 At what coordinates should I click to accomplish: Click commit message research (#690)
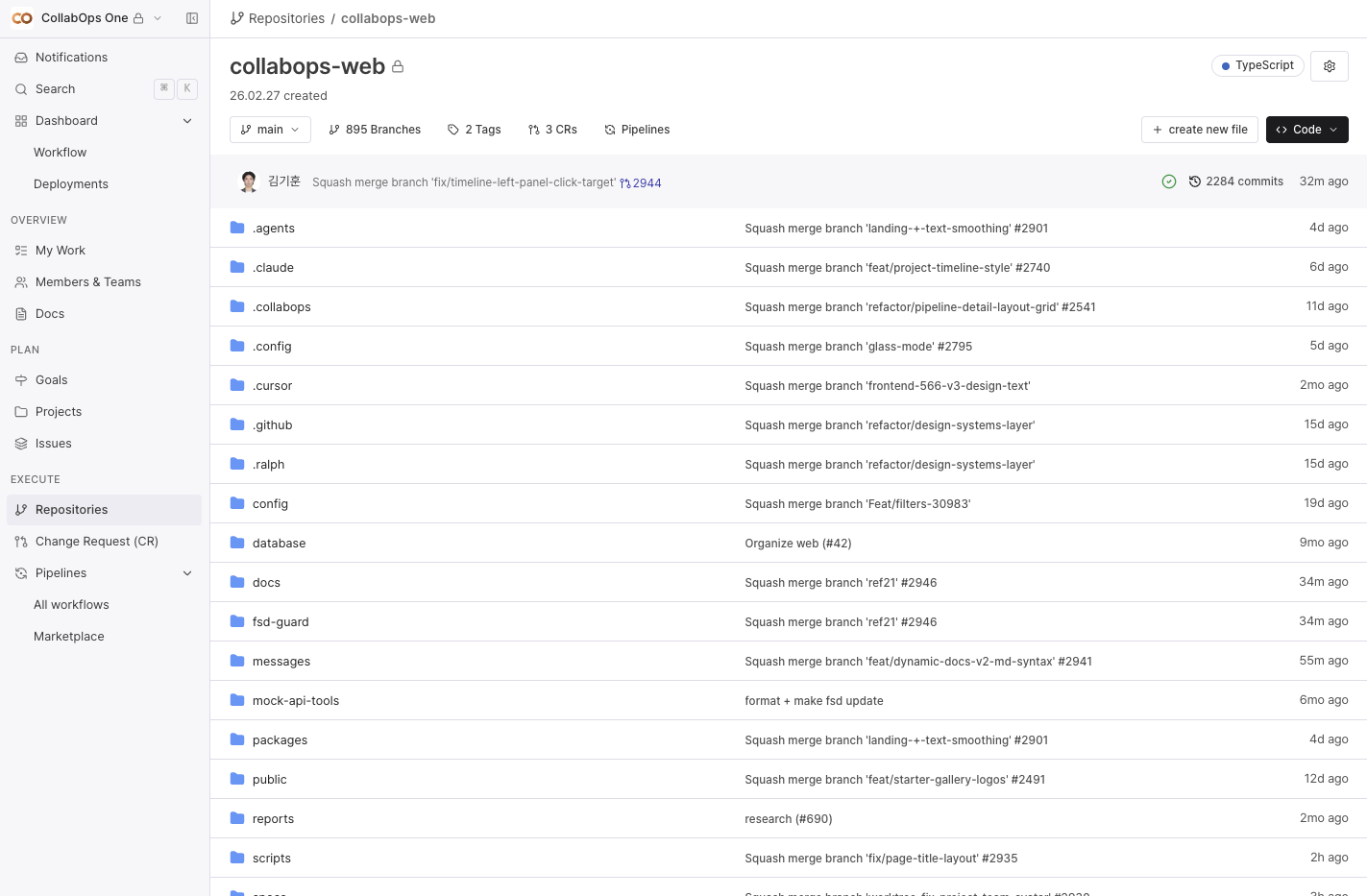point(789,819)
